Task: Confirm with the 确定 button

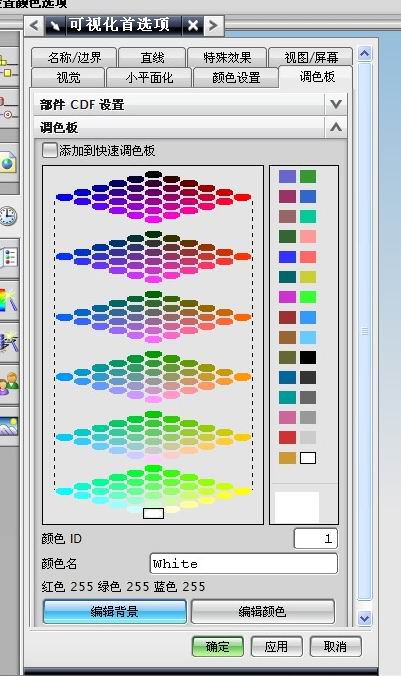Action: click(x=218, y=646)
